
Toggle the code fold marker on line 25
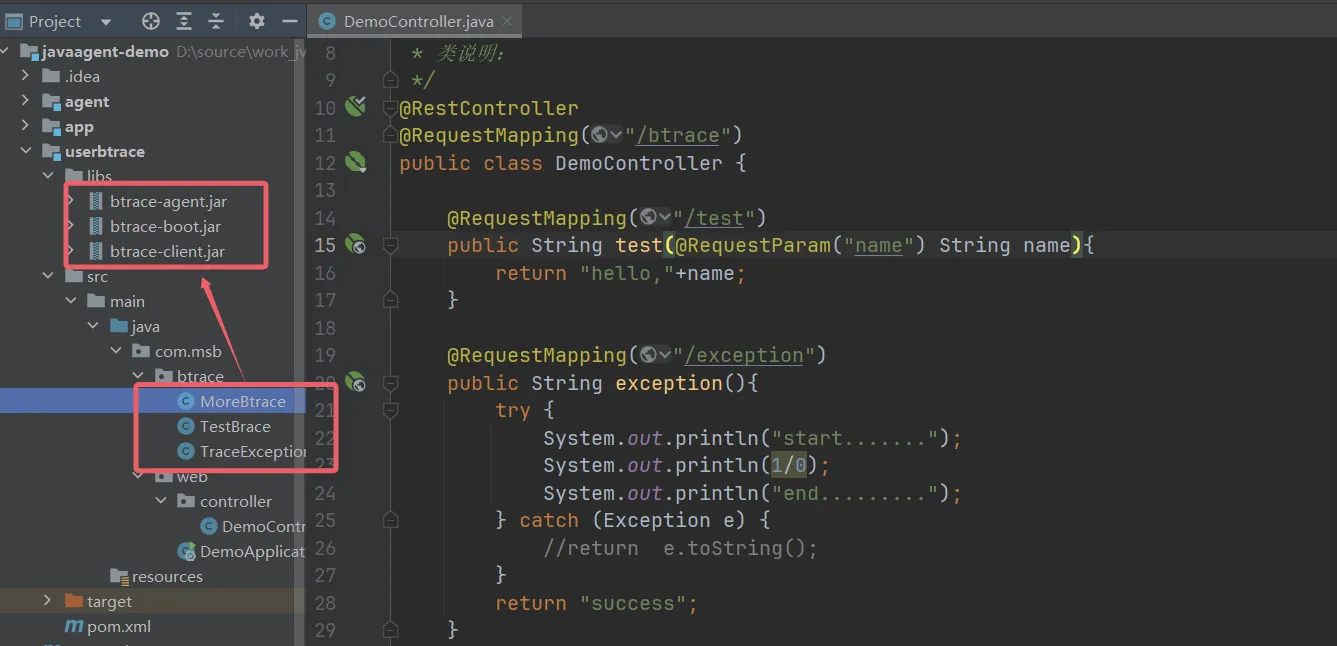[x=391, y=520]
